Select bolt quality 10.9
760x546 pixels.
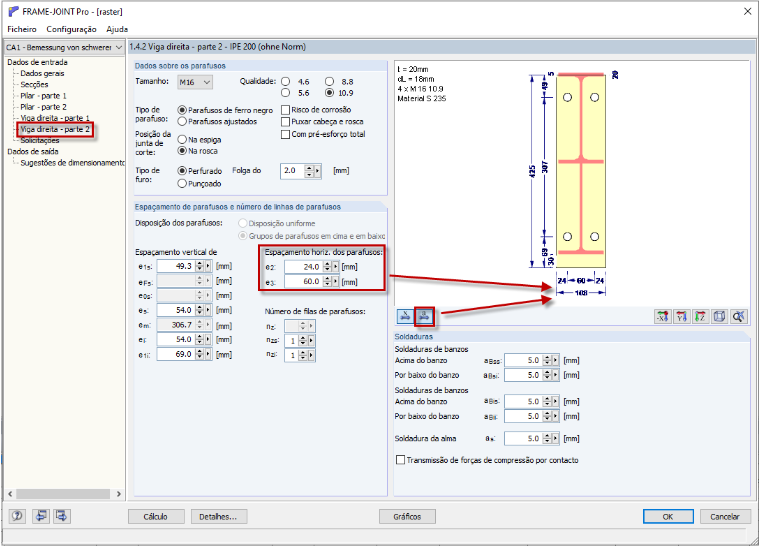coord(330,93)
